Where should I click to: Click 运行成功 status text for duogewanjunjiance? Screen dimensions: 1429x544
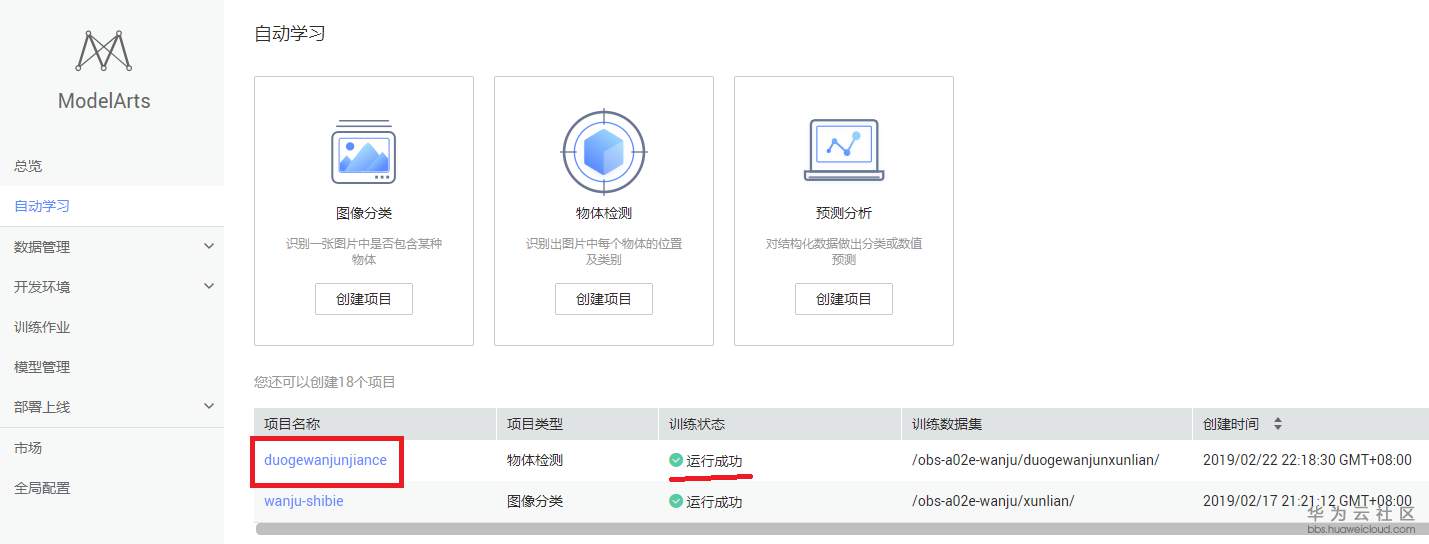tap(715, 461)
